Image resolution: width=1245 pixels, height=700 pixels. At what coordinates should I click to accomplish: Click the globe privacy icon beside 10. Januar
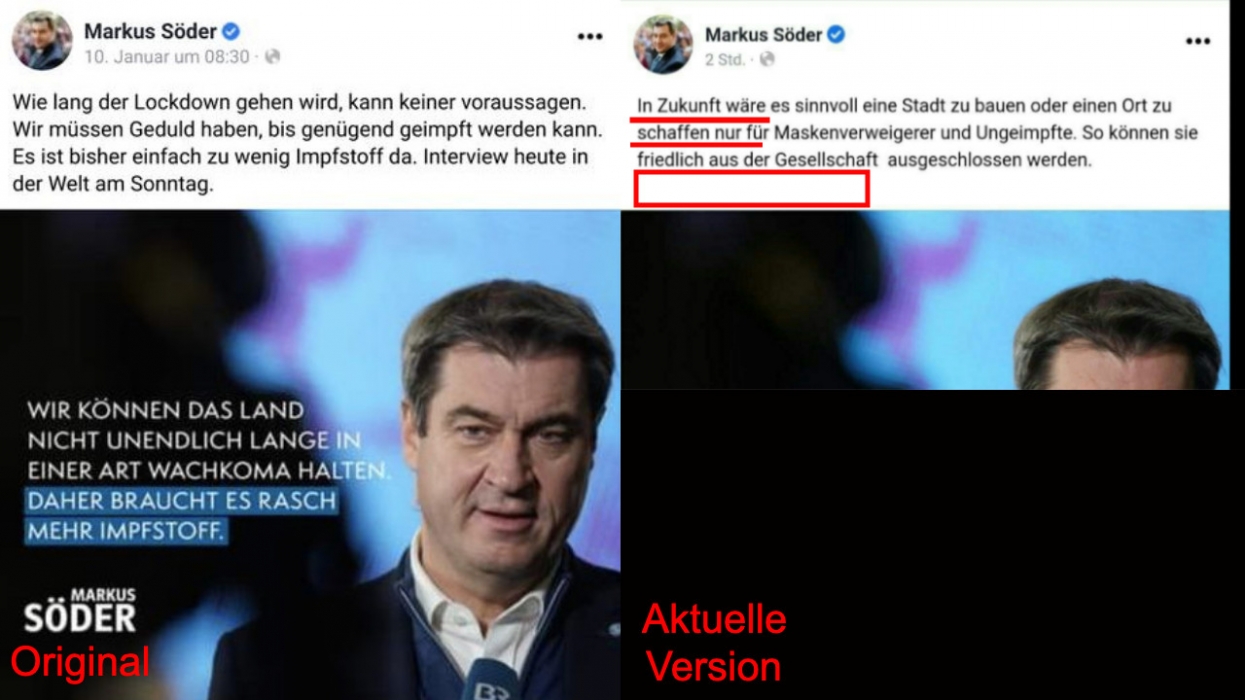click(x=272, y=57)
